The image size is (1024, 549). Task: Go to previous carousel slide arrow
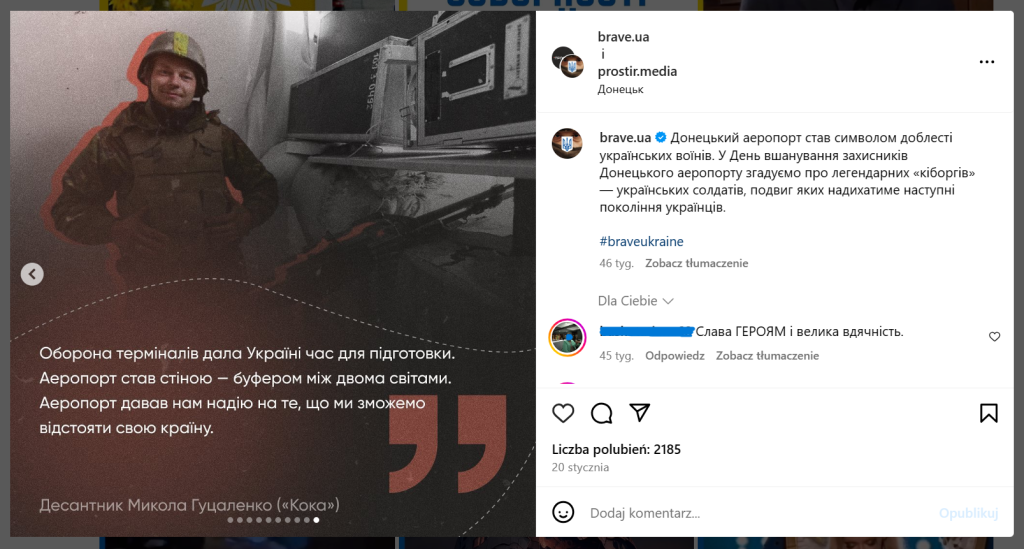pyautogui.click(x=32, y=274)
